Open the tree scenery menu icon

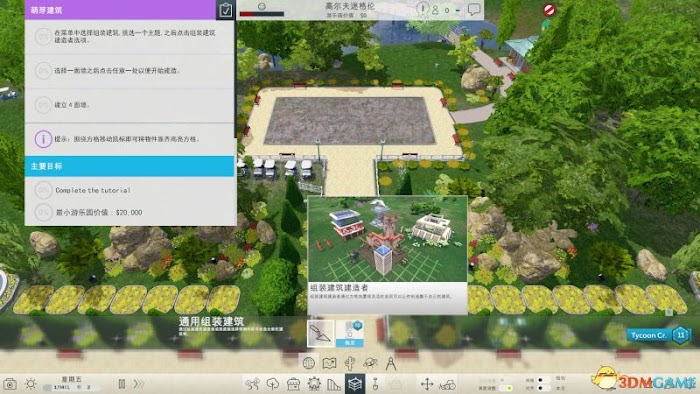click(272, 384)
